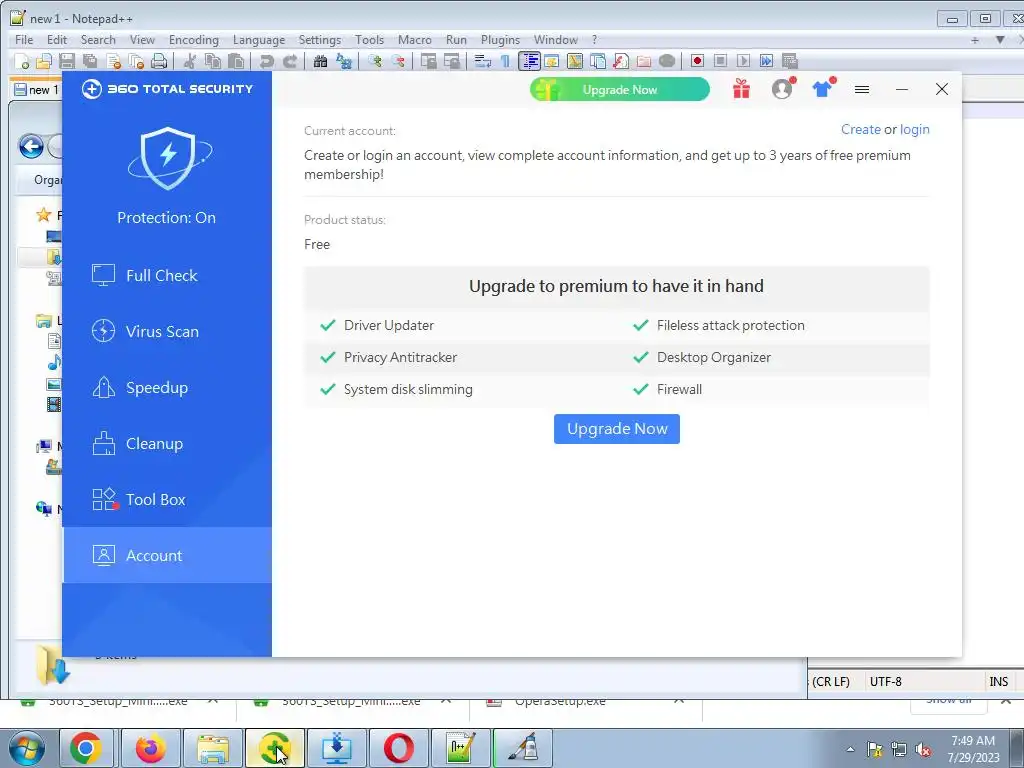
Task: Open Tool Box in 360 sidebar
Action: [x=167, y=500]
